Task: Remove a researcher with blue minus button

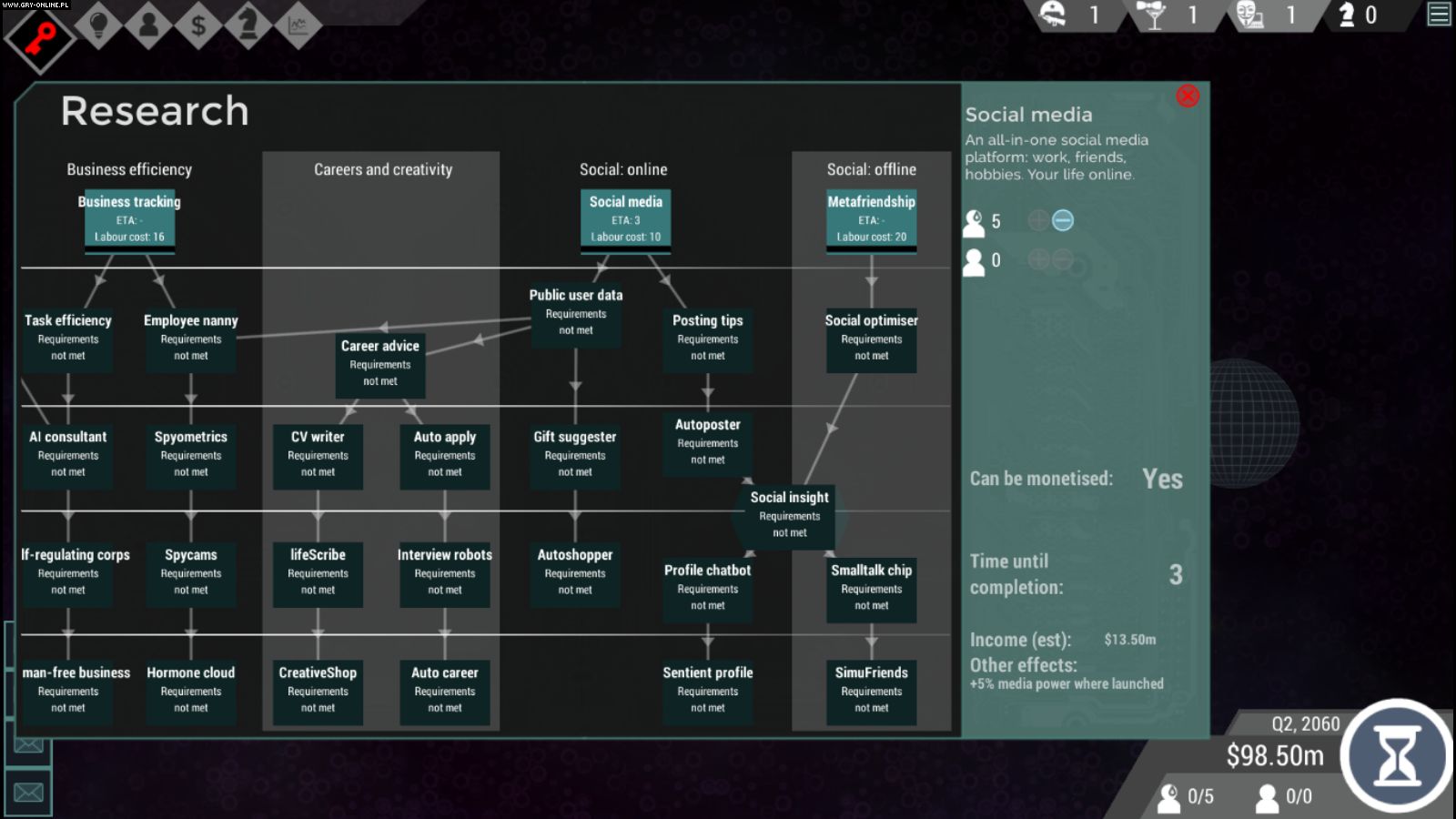Action: (1063, 220)
